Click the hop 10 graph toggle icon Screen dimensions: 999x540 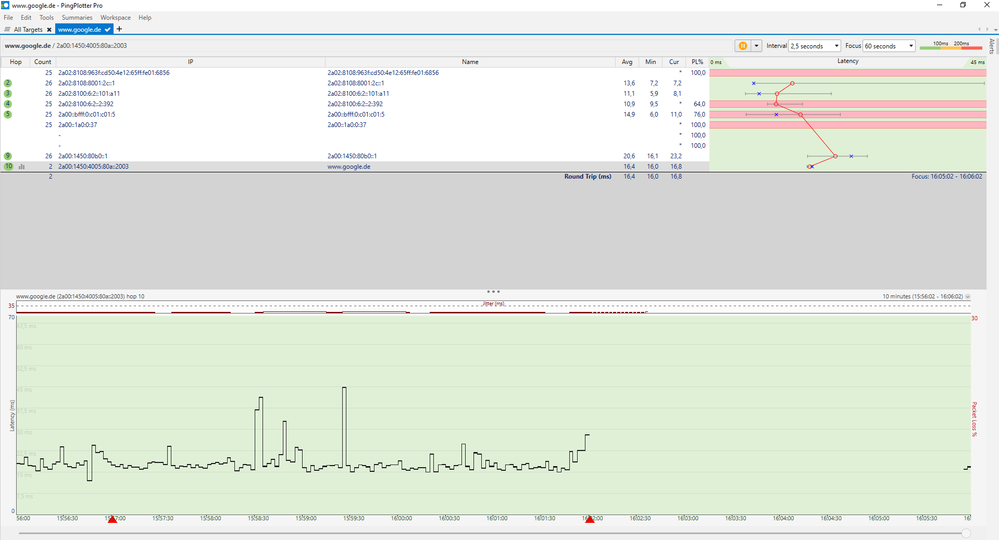21,167
